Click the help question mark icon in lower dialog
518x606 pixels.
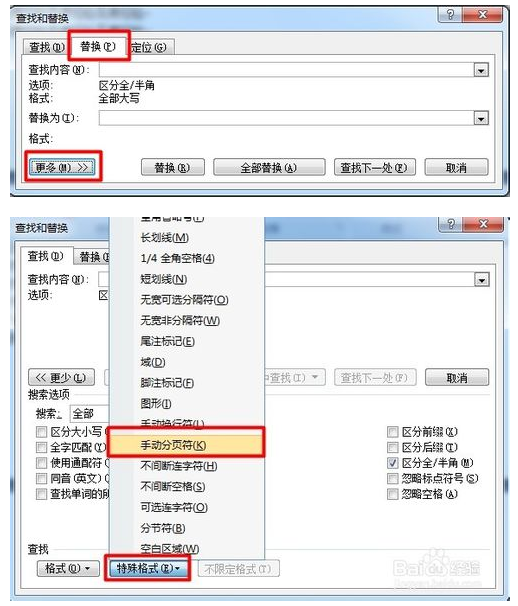click(x=451, y=224)
